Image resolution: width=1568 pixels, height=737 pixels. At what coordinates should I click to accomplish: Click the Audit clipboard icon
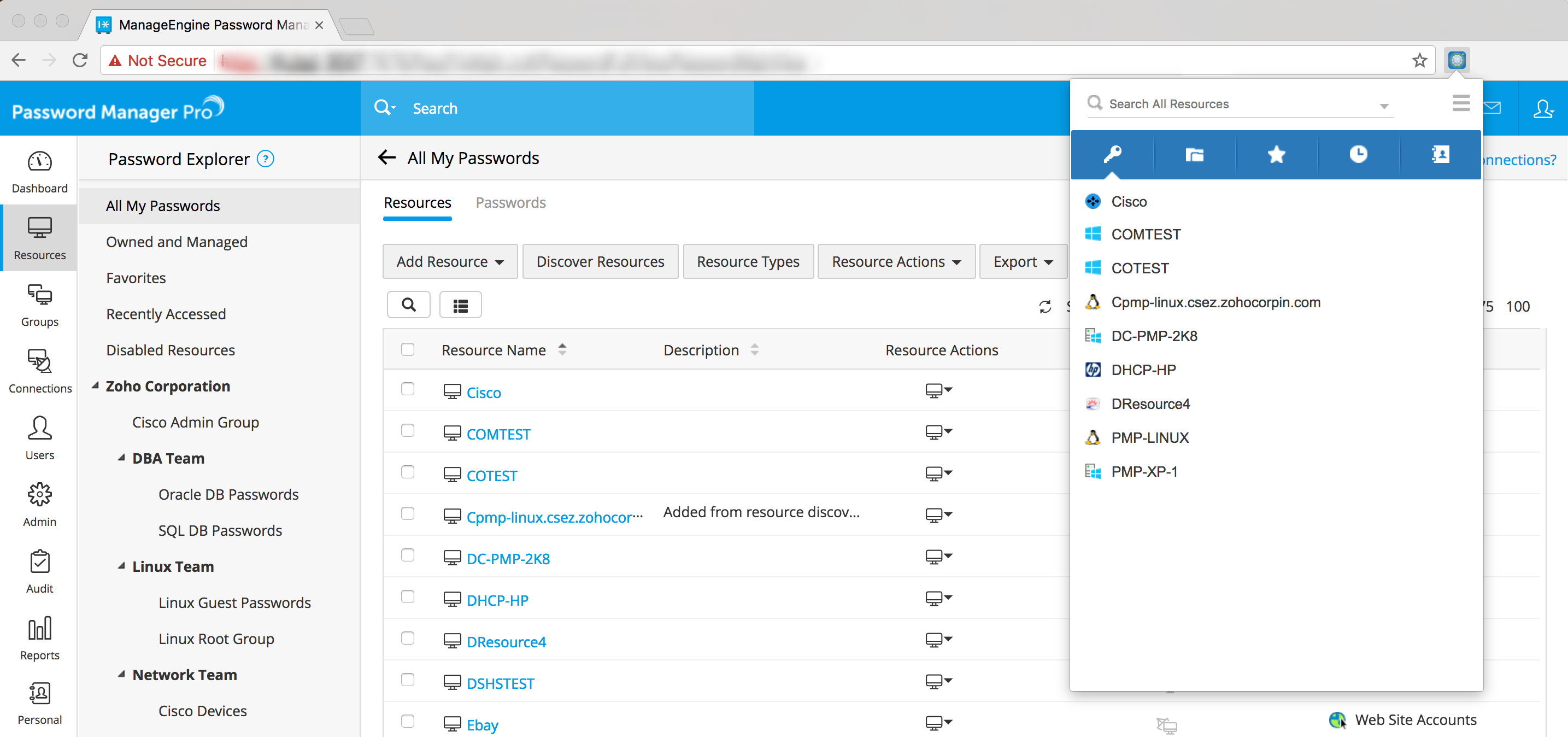click(39, 561)
